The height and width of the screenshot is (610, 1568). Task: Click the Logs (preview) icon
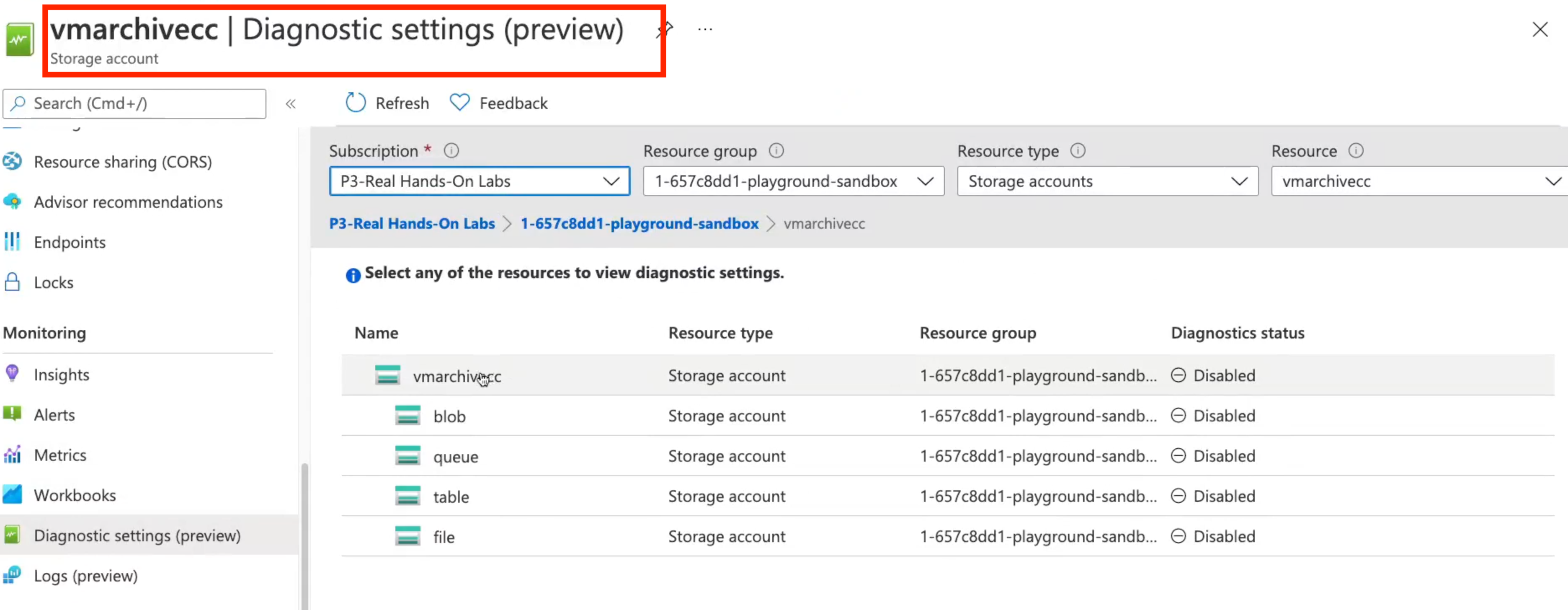(12, 575)
